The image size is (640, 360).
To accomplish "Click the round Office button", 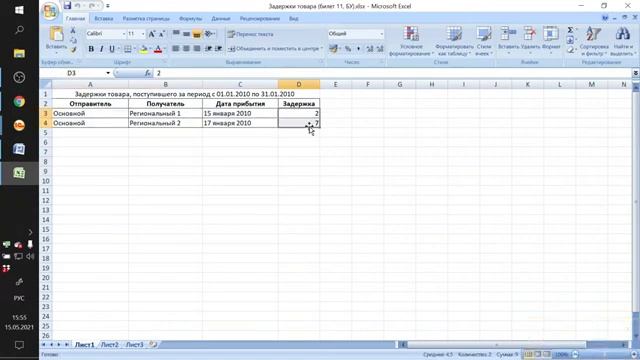I will coord(50,11).
